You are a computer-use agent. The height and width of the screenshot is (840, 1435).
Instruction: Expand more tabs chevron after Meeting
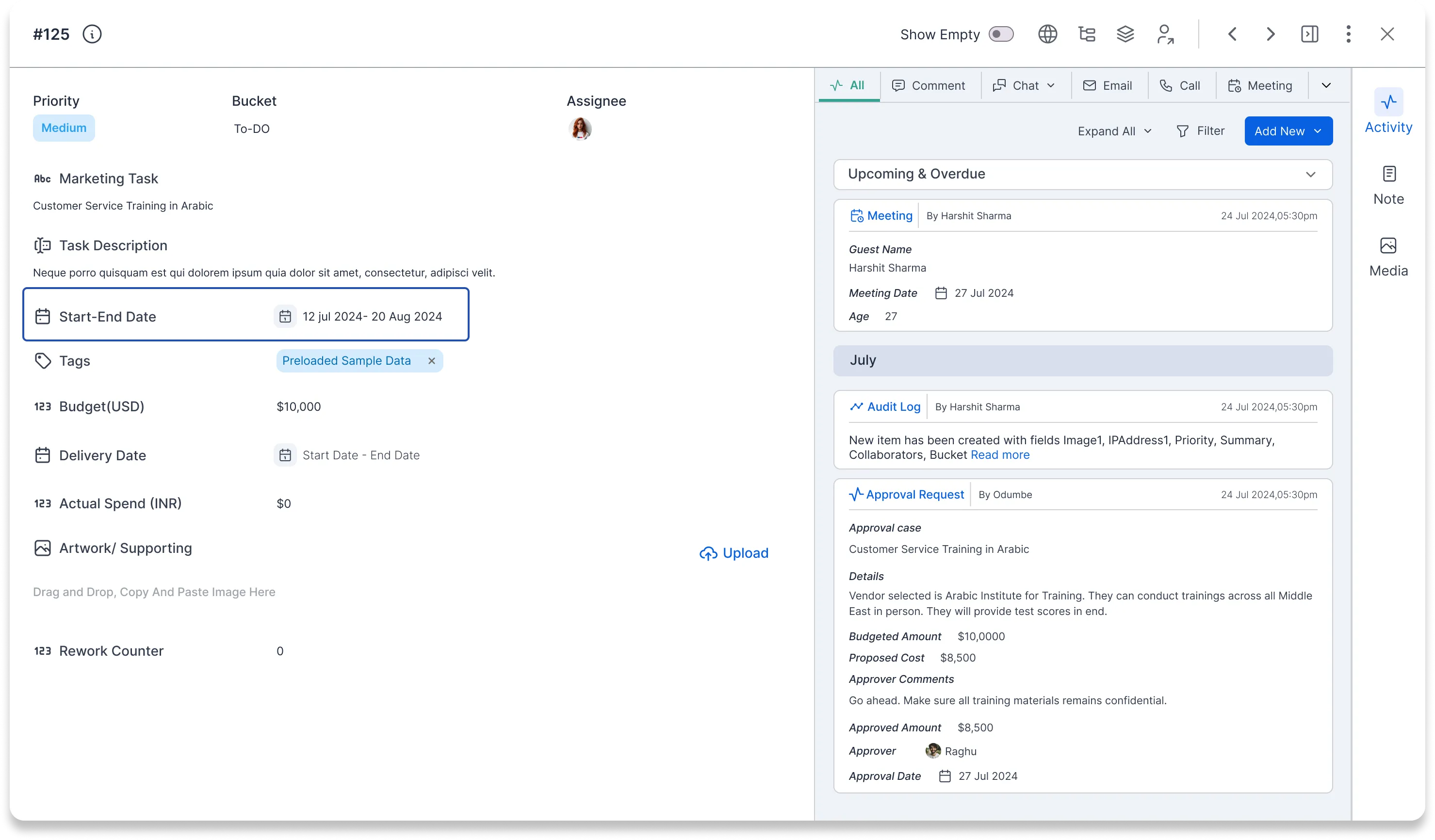[1326, 85]
